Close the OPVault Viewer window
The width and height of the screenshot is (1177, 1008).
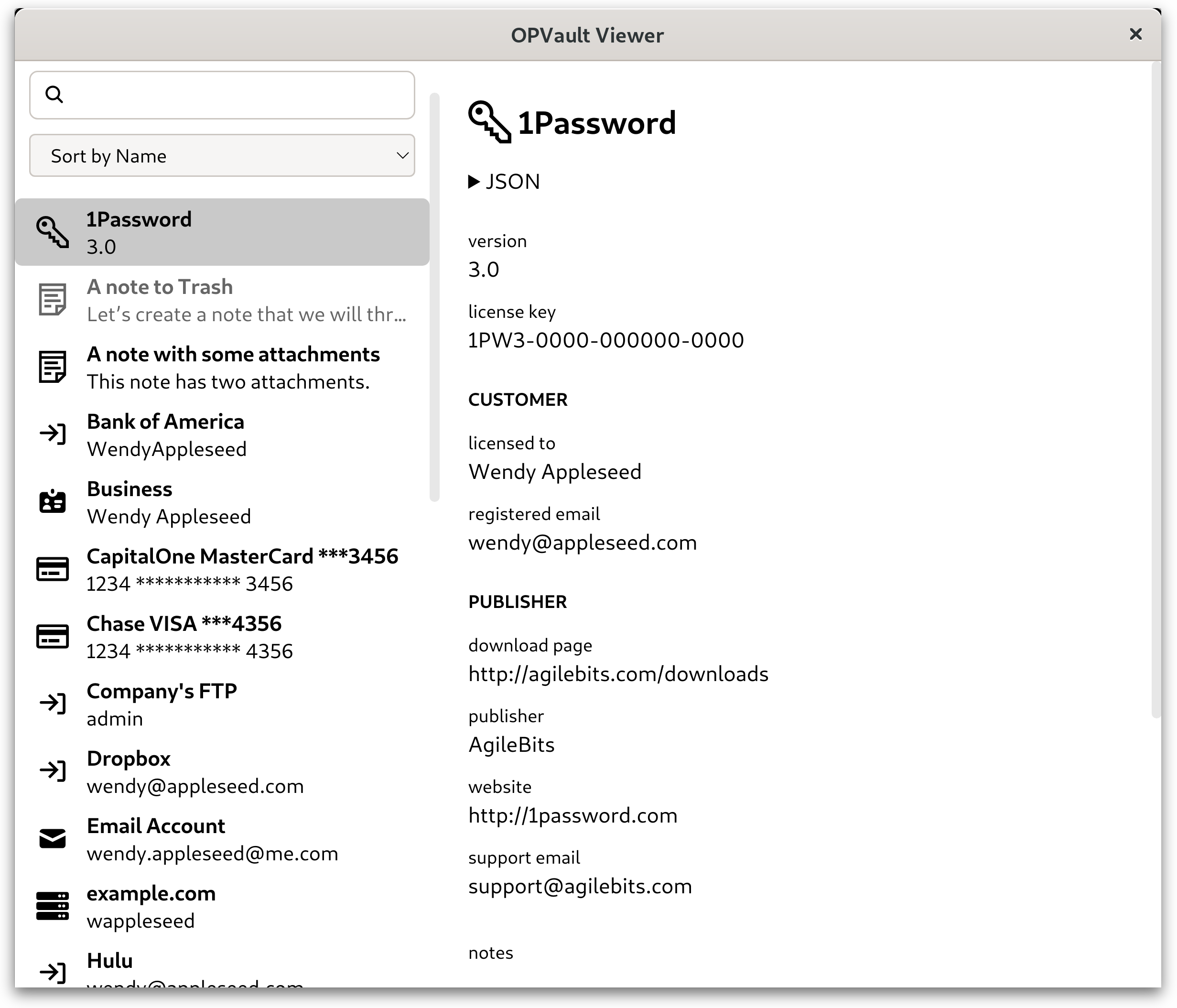pyautogui.click(x=1135, y=35)
